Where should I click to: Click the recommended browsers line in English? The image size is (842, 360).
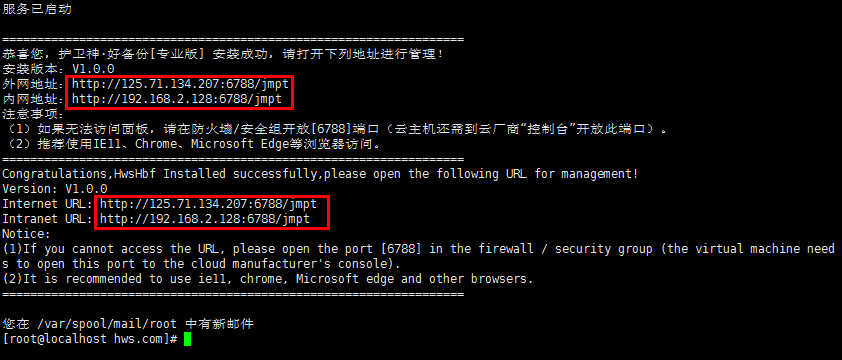point(268,279)
